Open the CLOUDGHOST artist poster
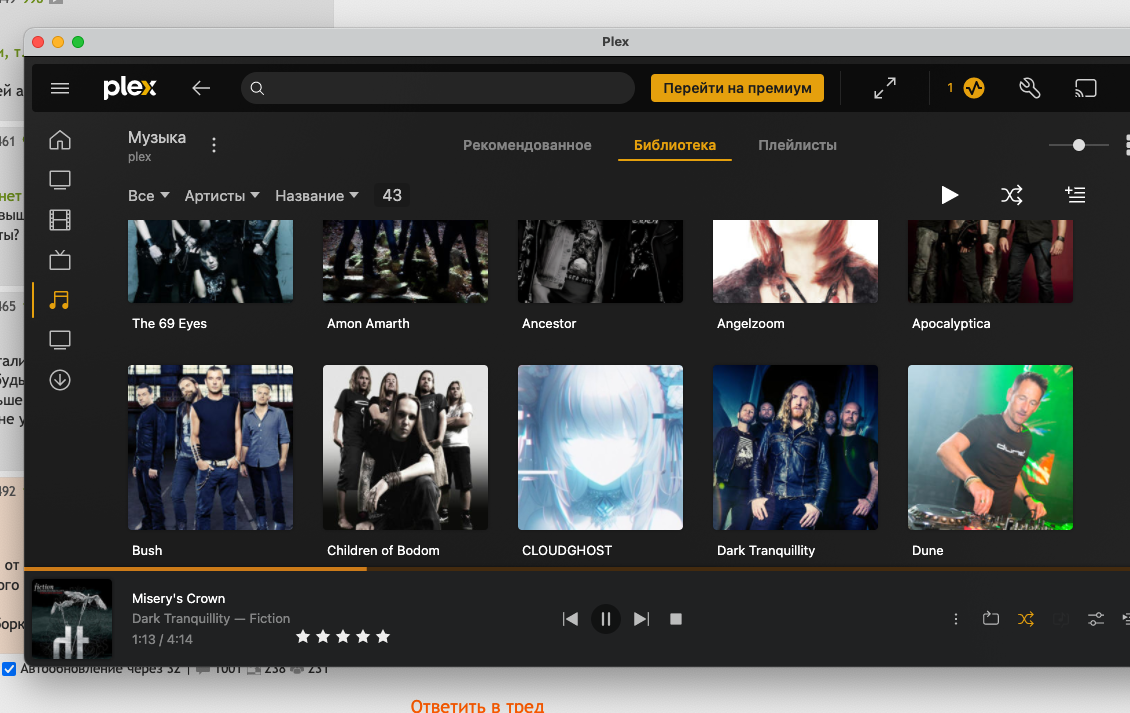 point(600,447)
